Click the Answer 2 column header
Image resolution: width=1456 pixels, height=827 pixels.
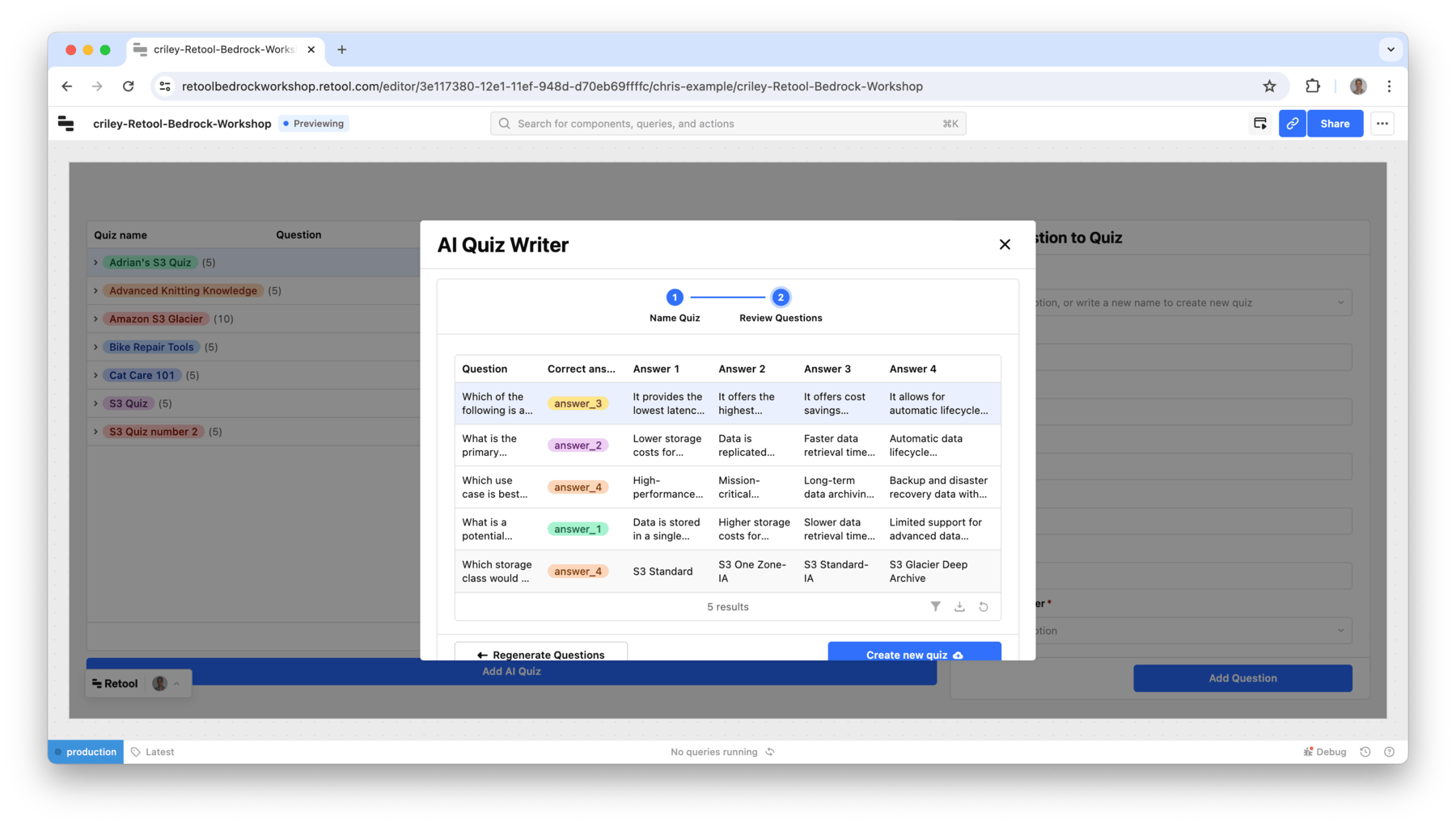742,369
